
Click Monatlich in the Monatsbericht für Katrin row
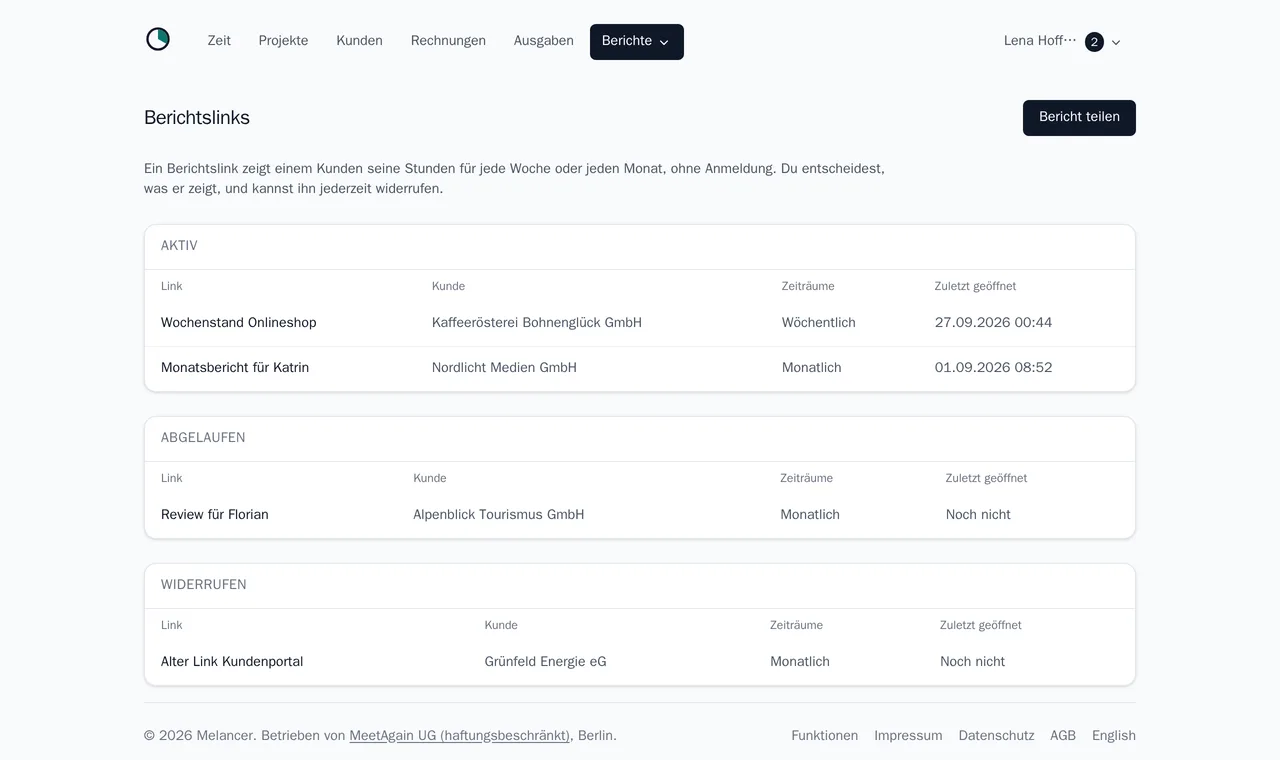coord(811,368)
